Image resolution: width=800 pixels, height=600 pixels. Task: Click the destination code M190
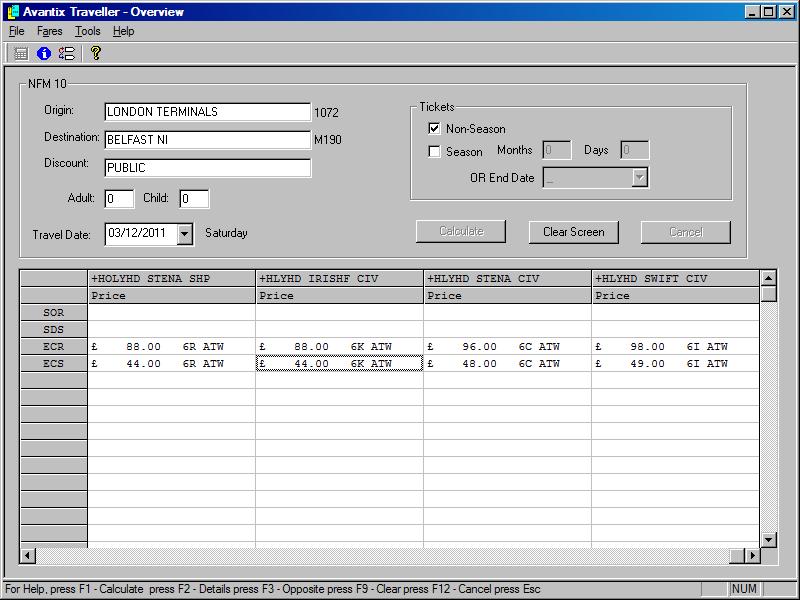(x=328, y=140)
